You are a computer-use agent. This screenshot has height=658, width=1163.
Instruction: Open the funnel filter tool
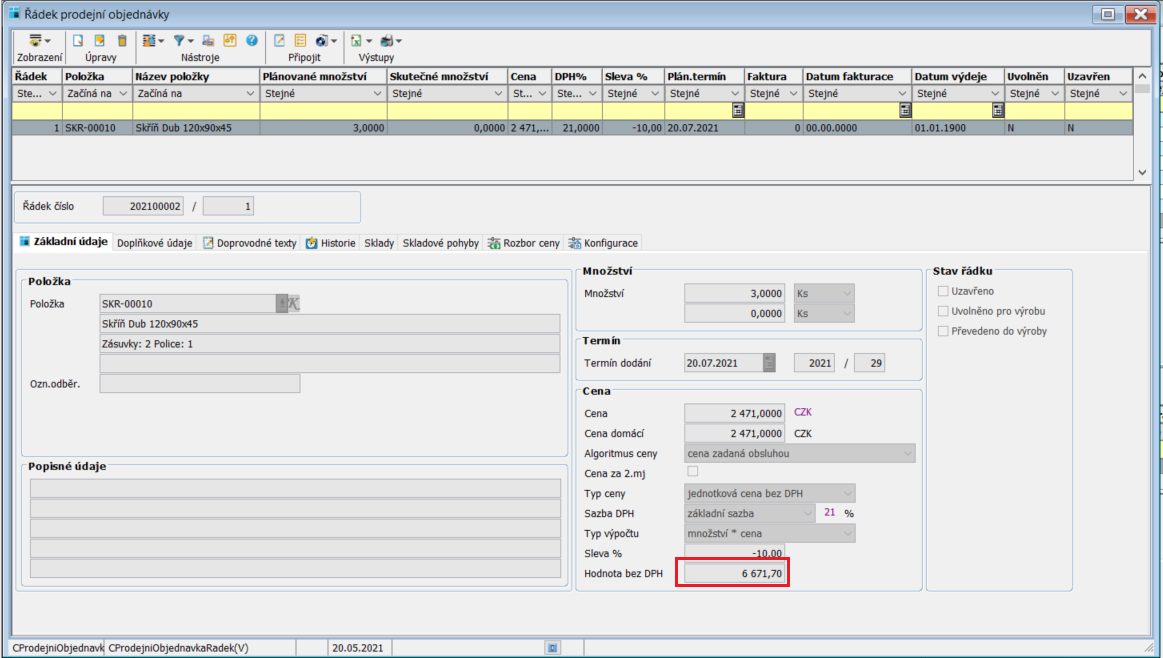point(179,41)
